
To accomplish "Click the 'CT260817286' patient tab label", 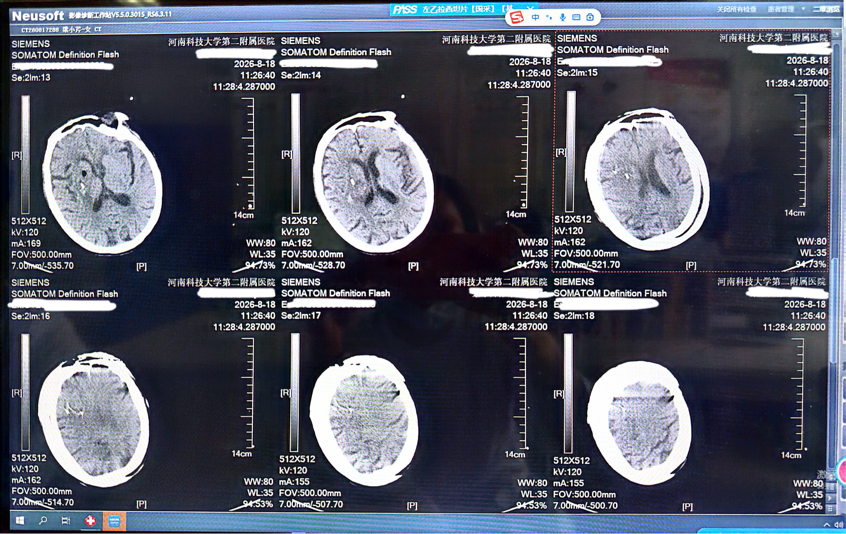I will click(40, 30).
